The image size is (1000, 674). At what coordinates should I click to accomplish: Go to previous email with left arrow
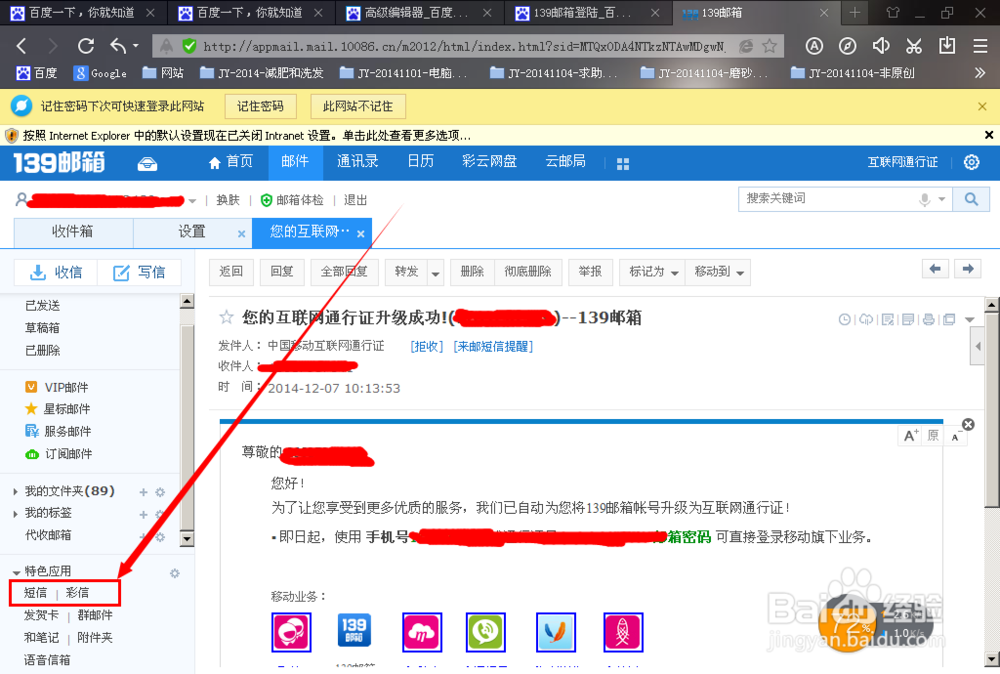(935, 269)
